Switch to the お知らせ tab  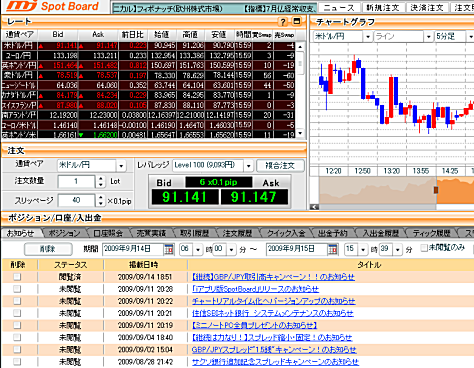pyautogui.click(x=21, y=233)
